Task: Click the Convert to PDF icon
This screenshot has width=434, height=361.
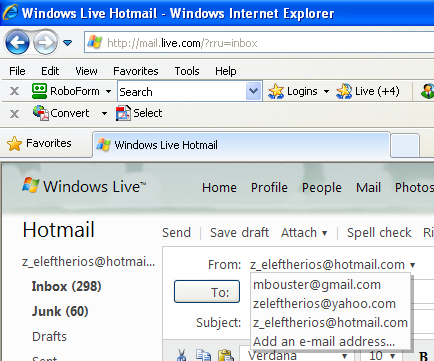Action: (41, 113)
